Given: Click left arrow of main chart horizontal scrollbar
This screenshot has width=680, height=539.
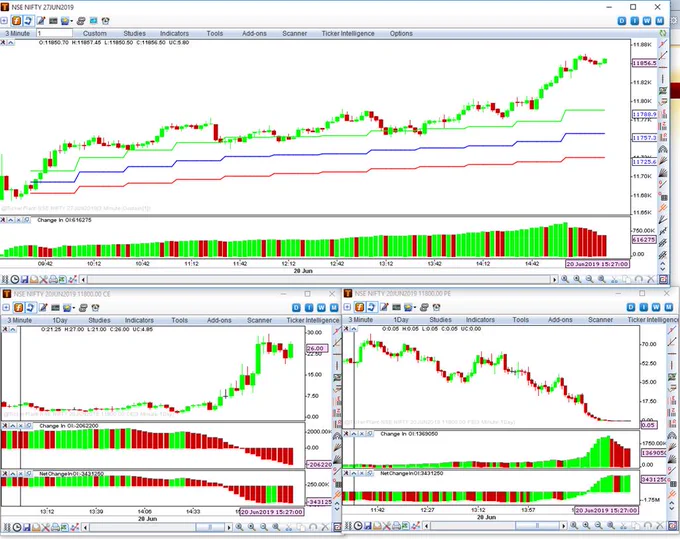Looking at the screenshot, I should coord(84,280).
